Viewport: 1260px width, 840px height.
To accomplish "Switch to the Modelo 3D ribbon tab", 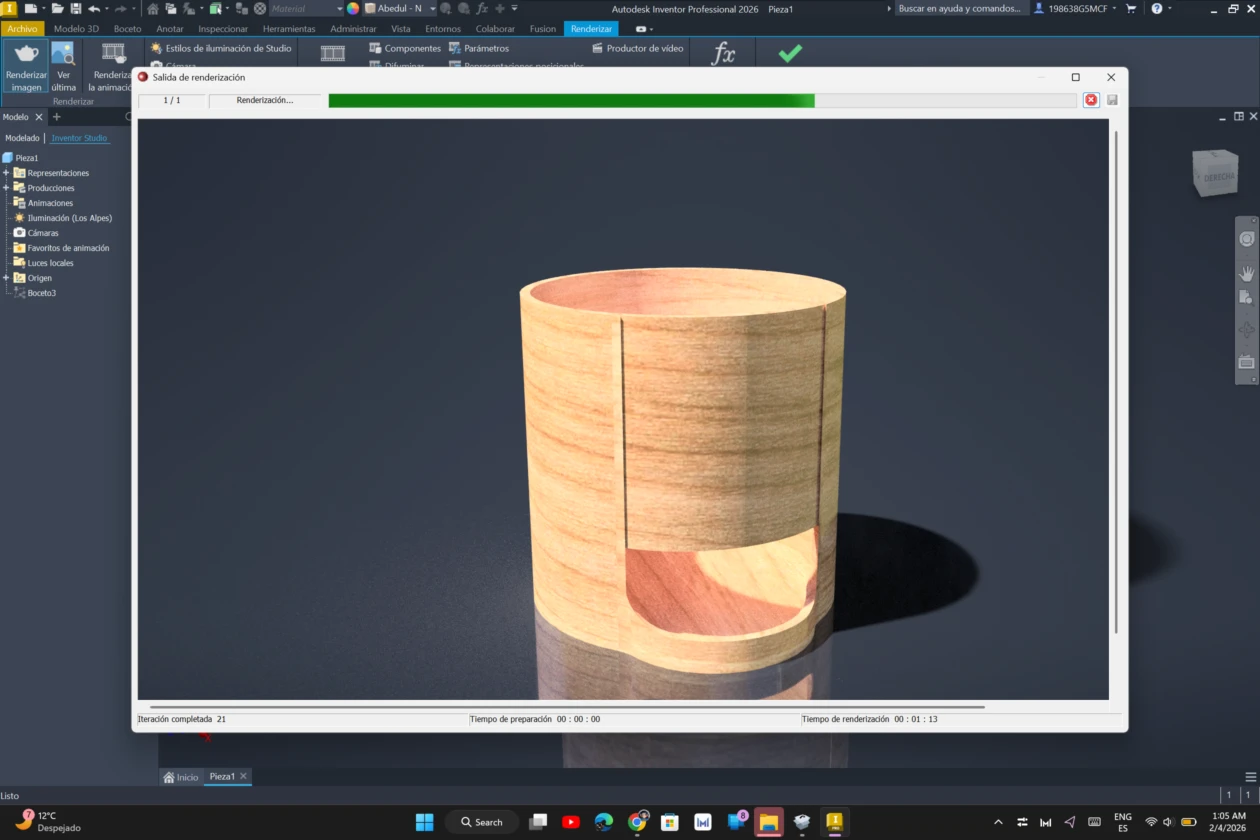I will [x=76, y=29].
